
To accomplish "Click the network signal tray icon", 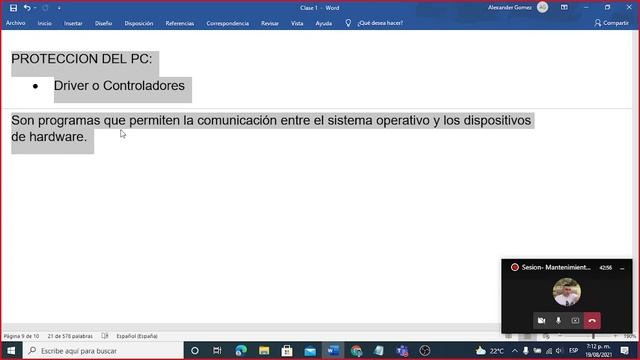I will tap(549, 351).
